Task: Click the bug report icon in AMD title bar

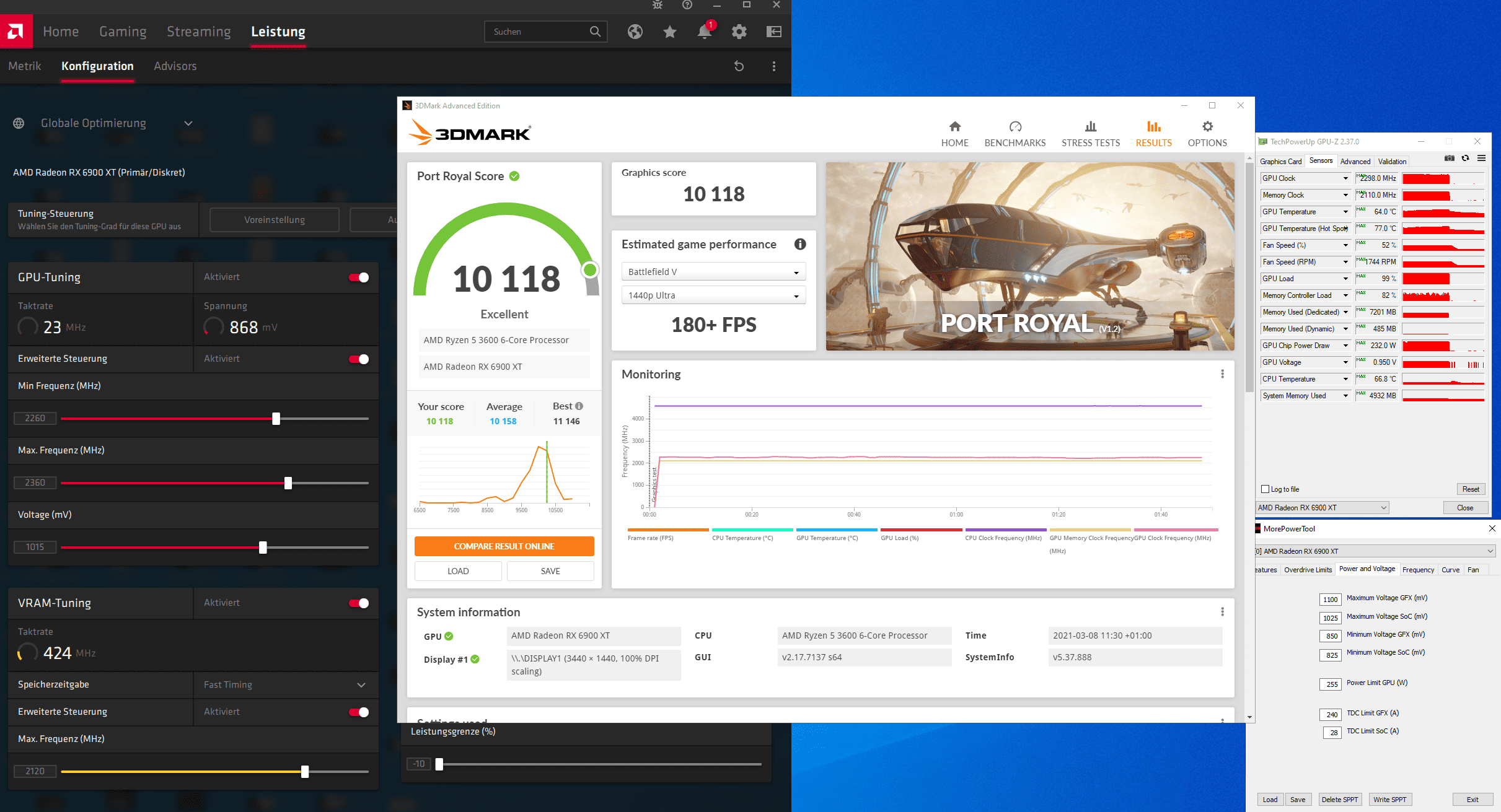Action: (658, 5)
